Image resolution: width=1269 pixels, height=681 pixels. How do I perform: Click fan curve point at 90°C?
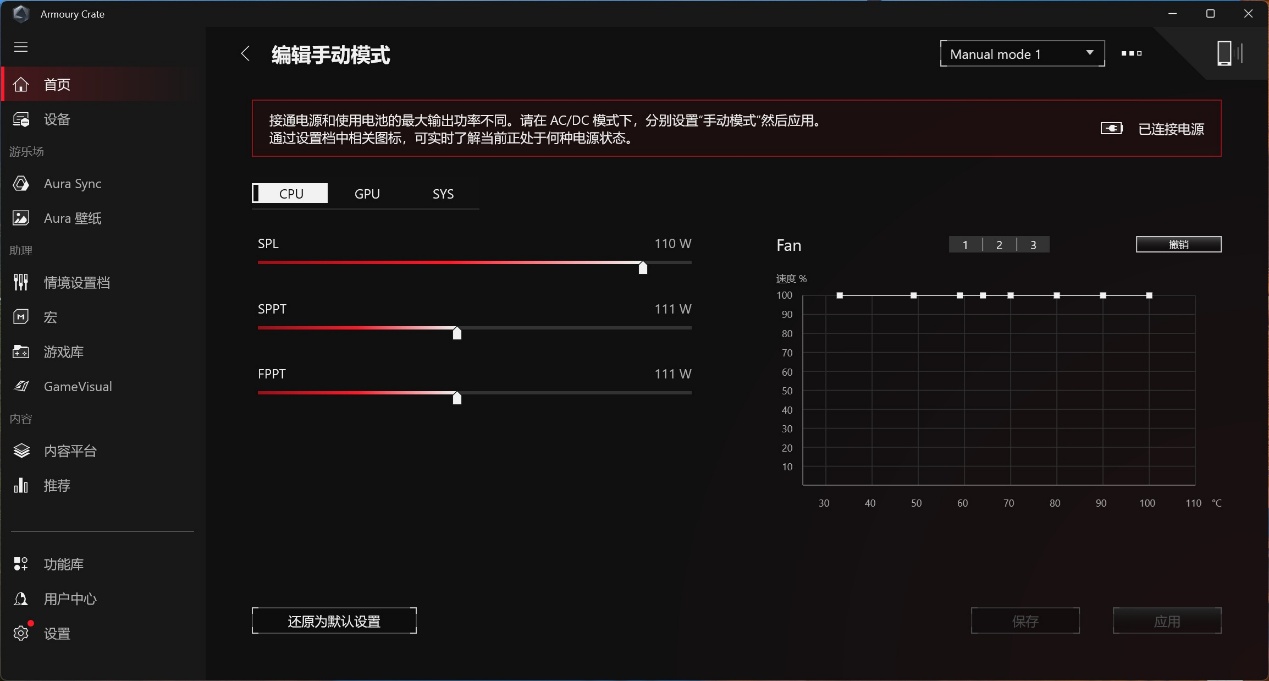coord(1103,295)
